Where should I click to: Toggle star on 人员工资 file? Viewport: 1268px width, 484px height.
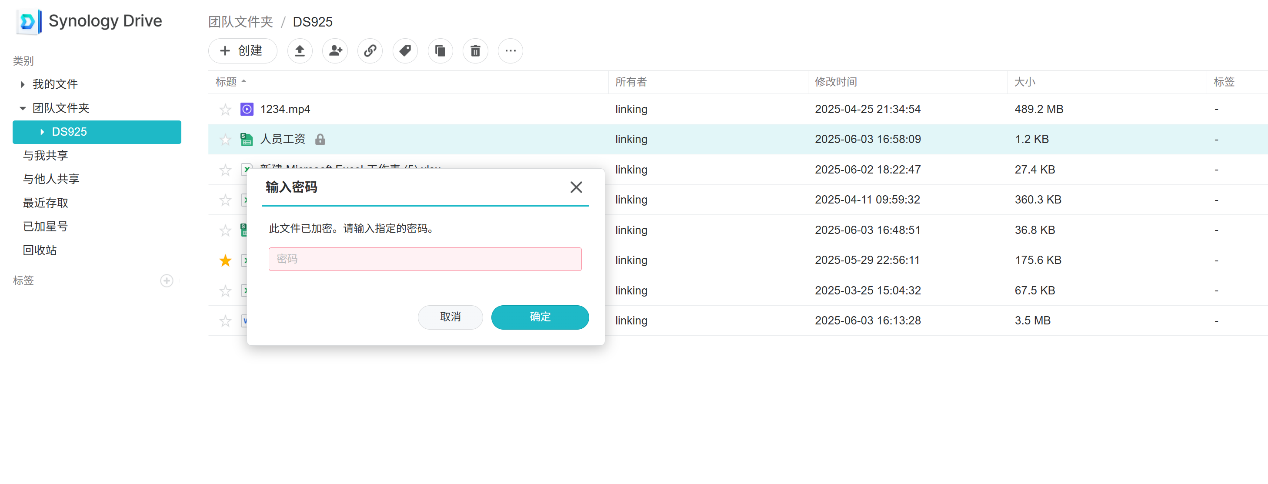tap(225, 140)
